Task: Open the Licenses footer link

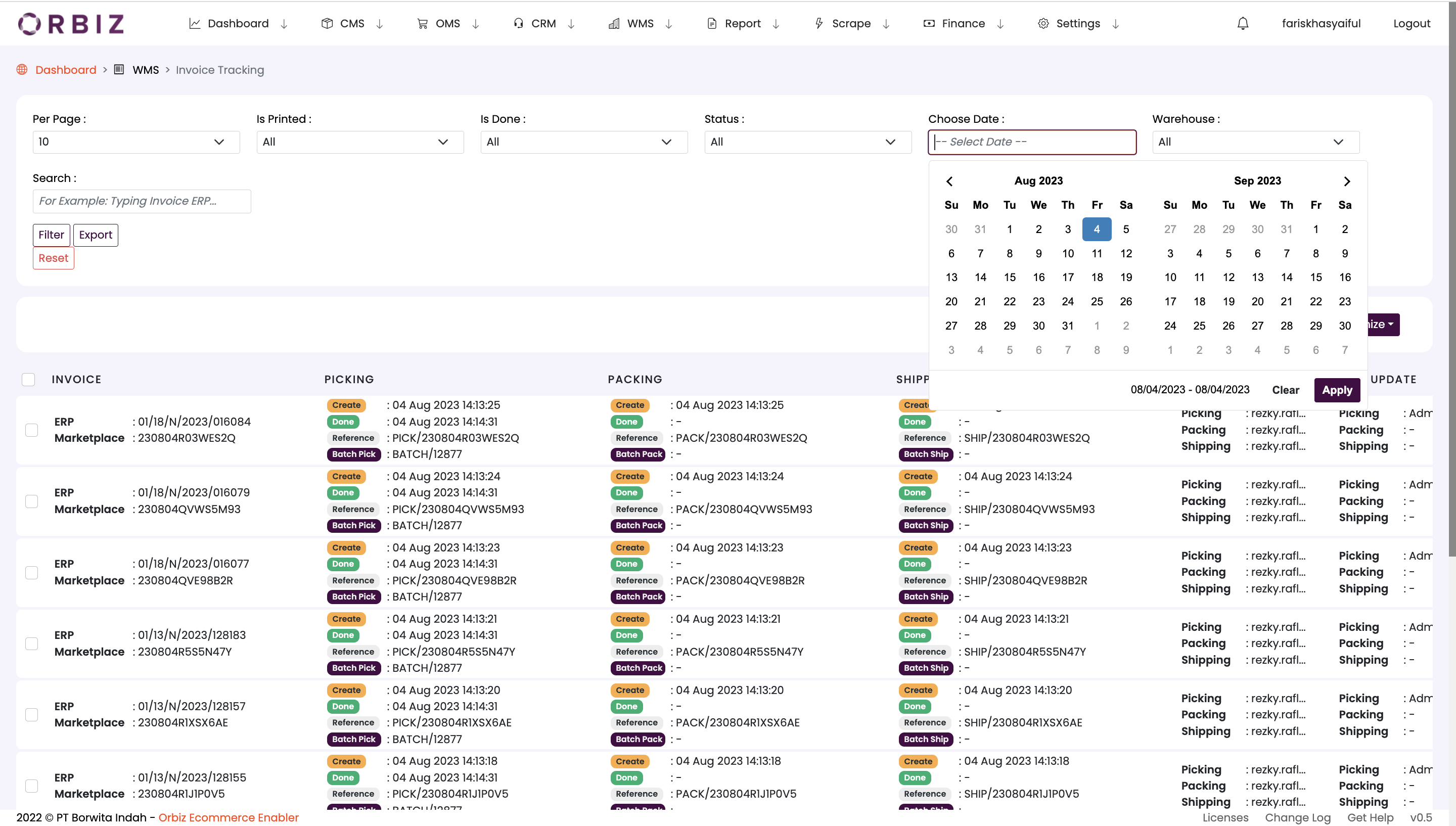Action: (1225, 817)
